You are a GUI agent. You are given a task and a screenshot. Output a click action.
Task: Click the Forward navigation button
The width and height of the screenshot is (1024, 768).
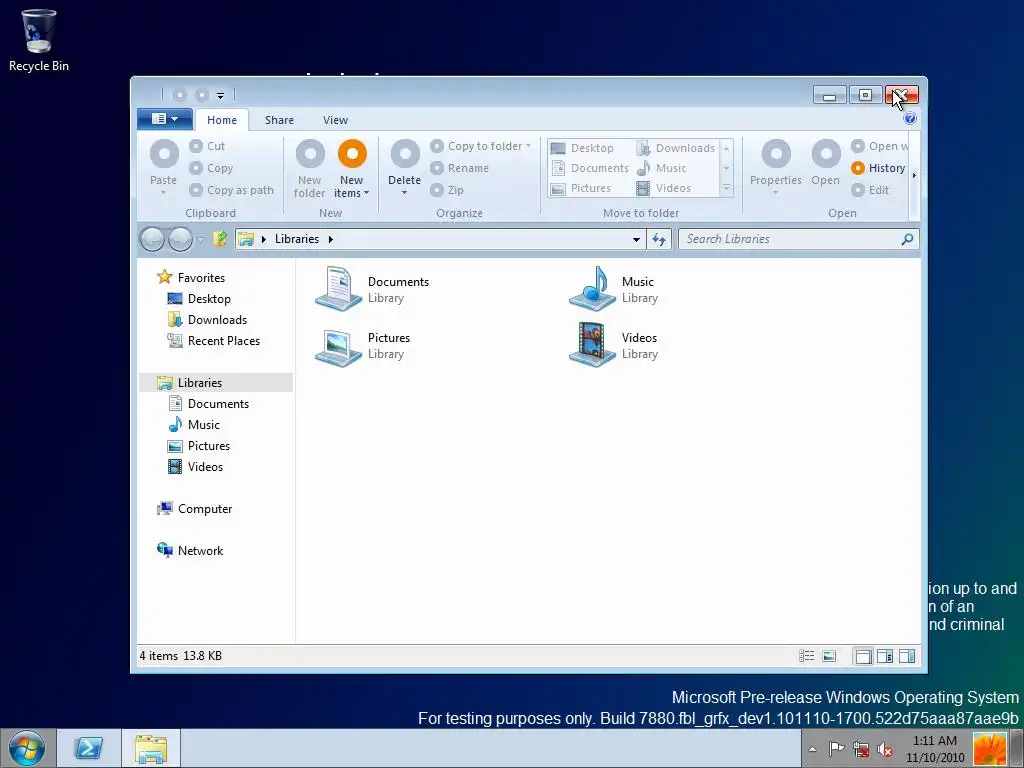coord(180,240)
